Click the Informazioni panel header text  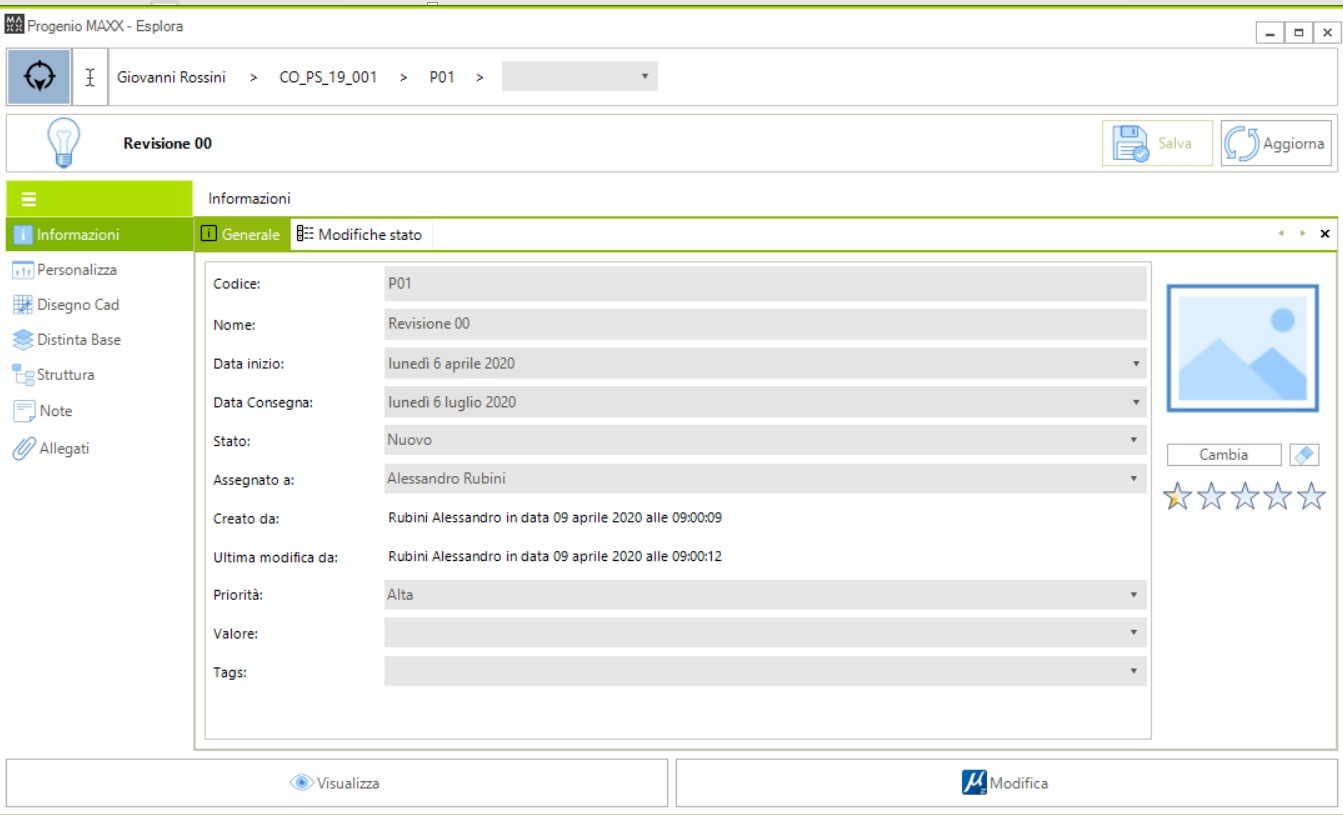tap(249, 199)
